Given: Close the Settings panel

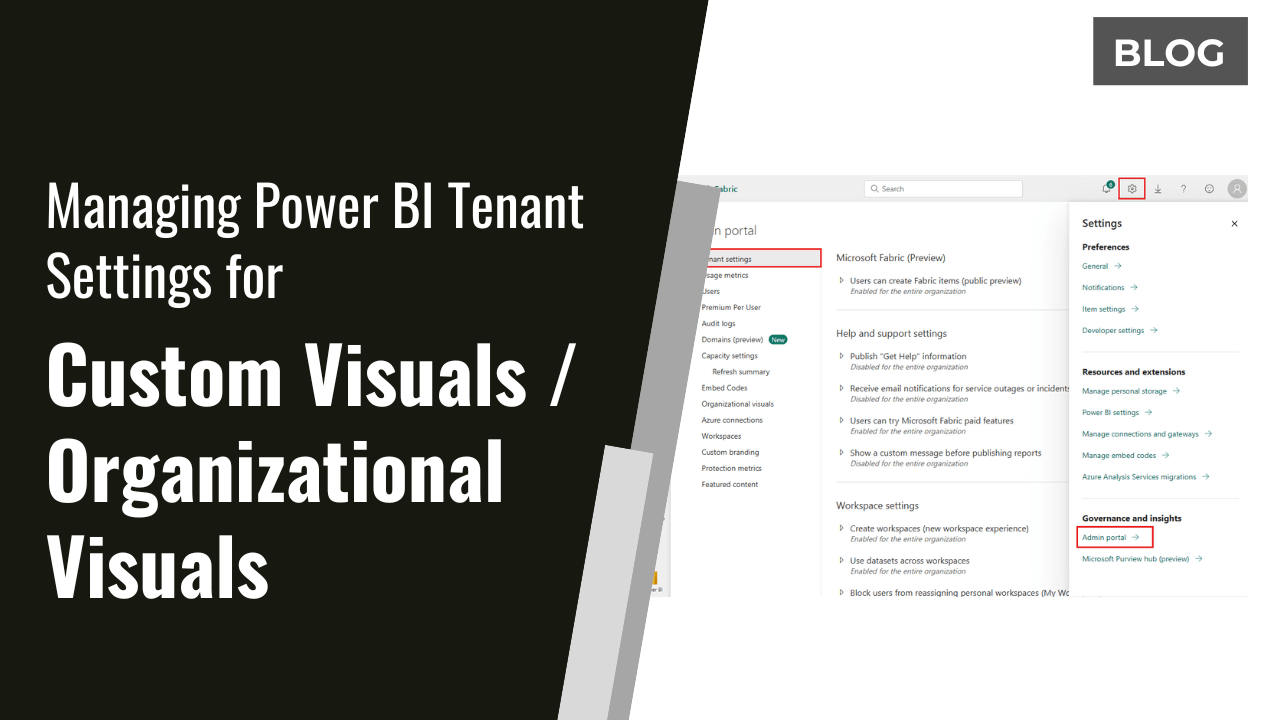Looking at the screenshot, I should (x=1234, y=224).
